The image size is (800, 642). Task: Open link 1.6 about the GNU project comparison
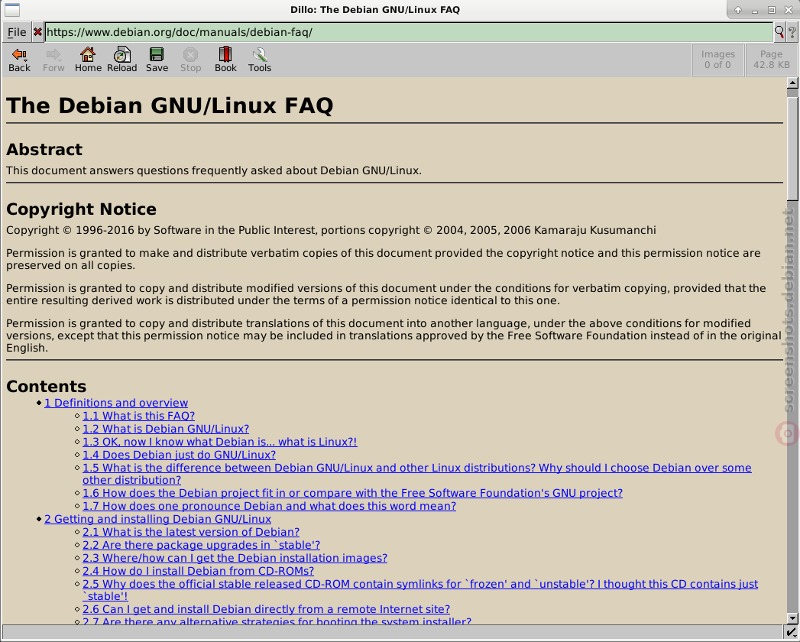click(x=353, y=493)
